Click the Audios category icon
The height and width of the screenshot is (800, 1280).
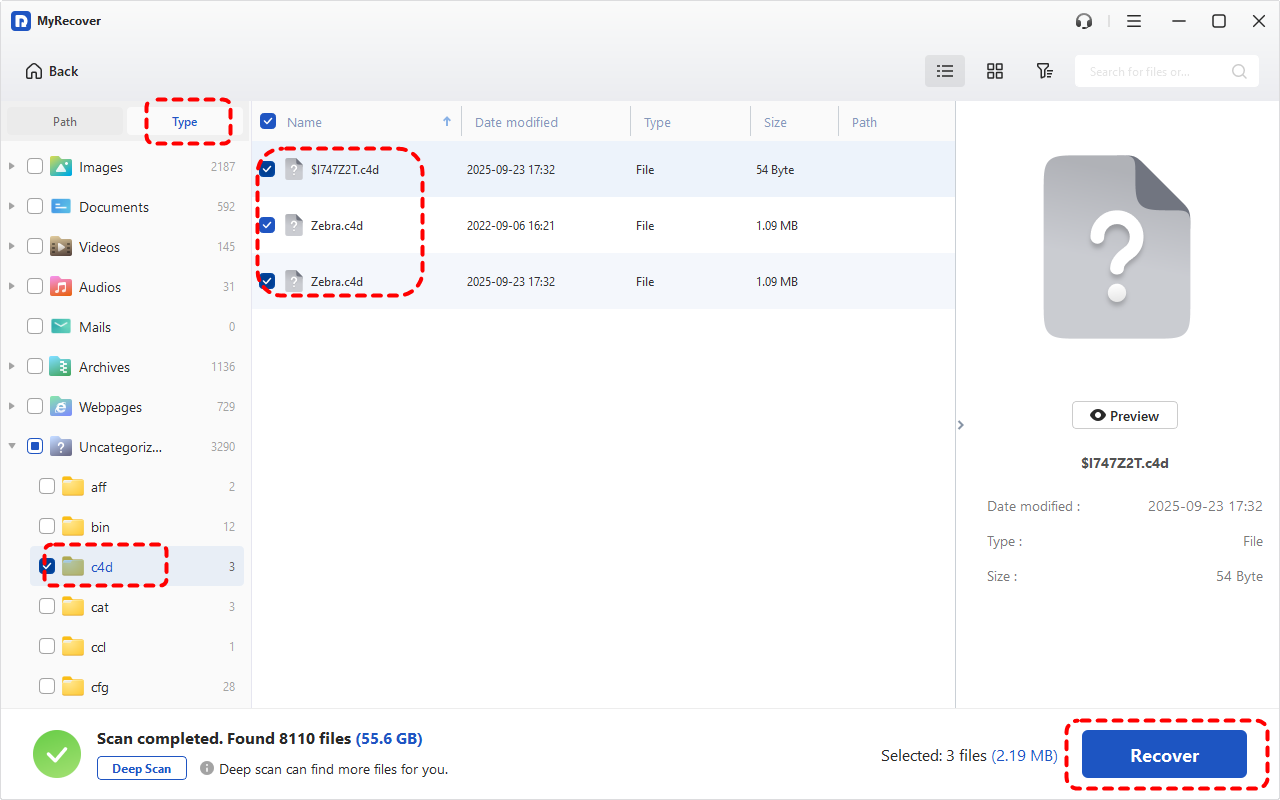[61, 287]
